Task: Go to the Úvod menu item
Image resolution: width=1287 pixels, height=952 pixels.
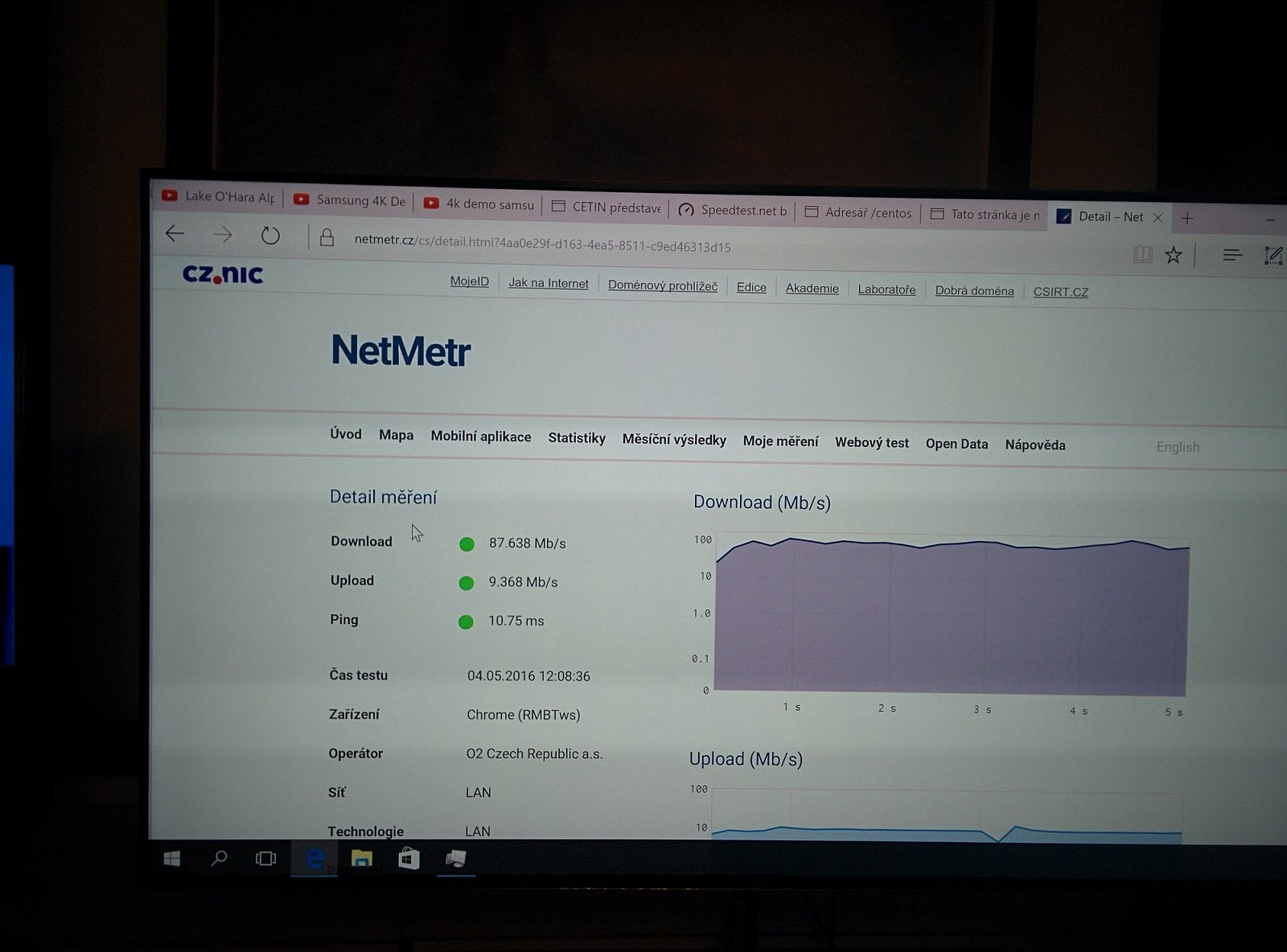Action: 346,434
